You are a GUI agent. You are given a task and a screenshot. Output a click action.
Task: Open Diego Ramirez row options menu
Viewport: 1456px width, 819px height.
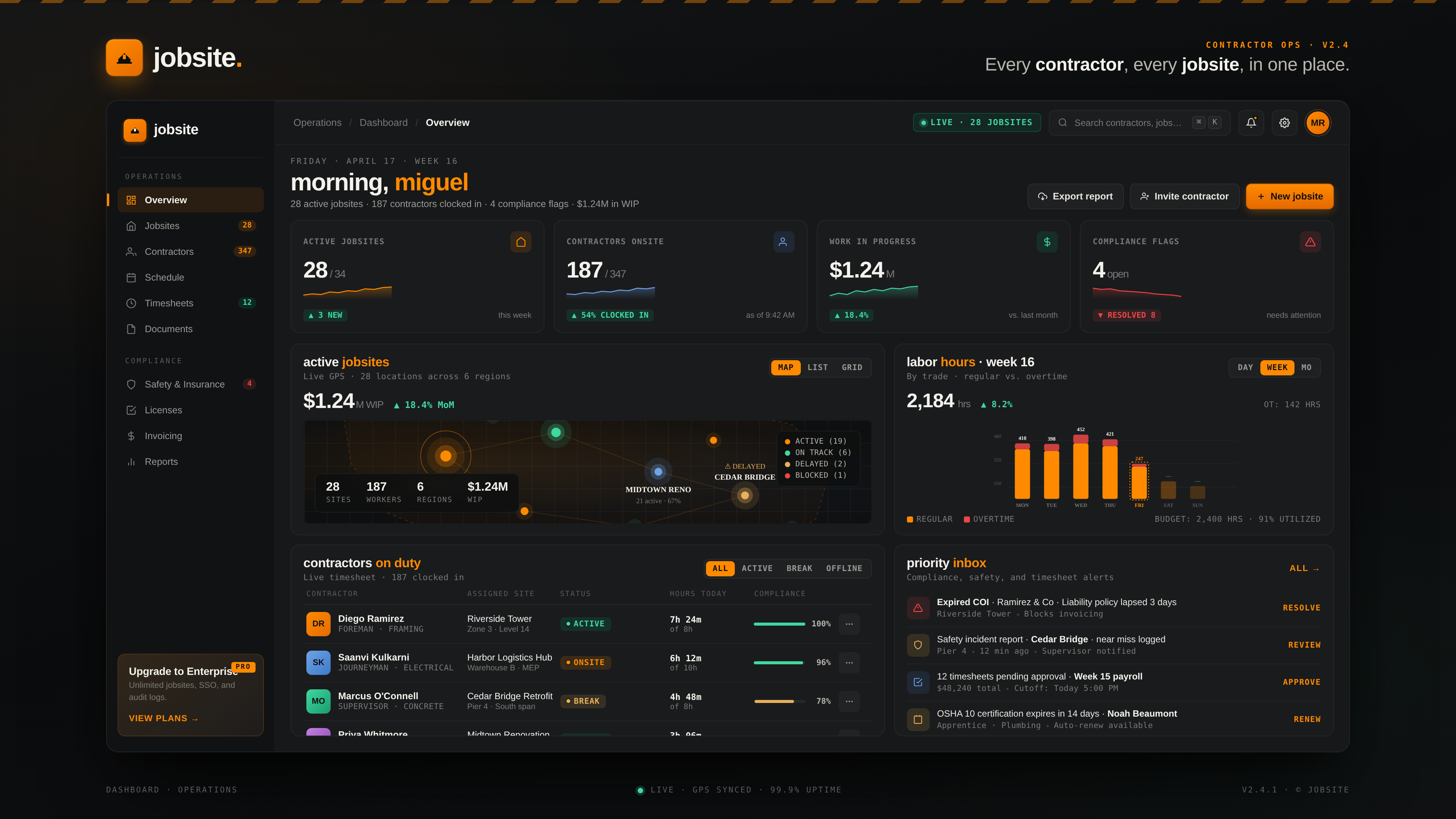point(849,624)
